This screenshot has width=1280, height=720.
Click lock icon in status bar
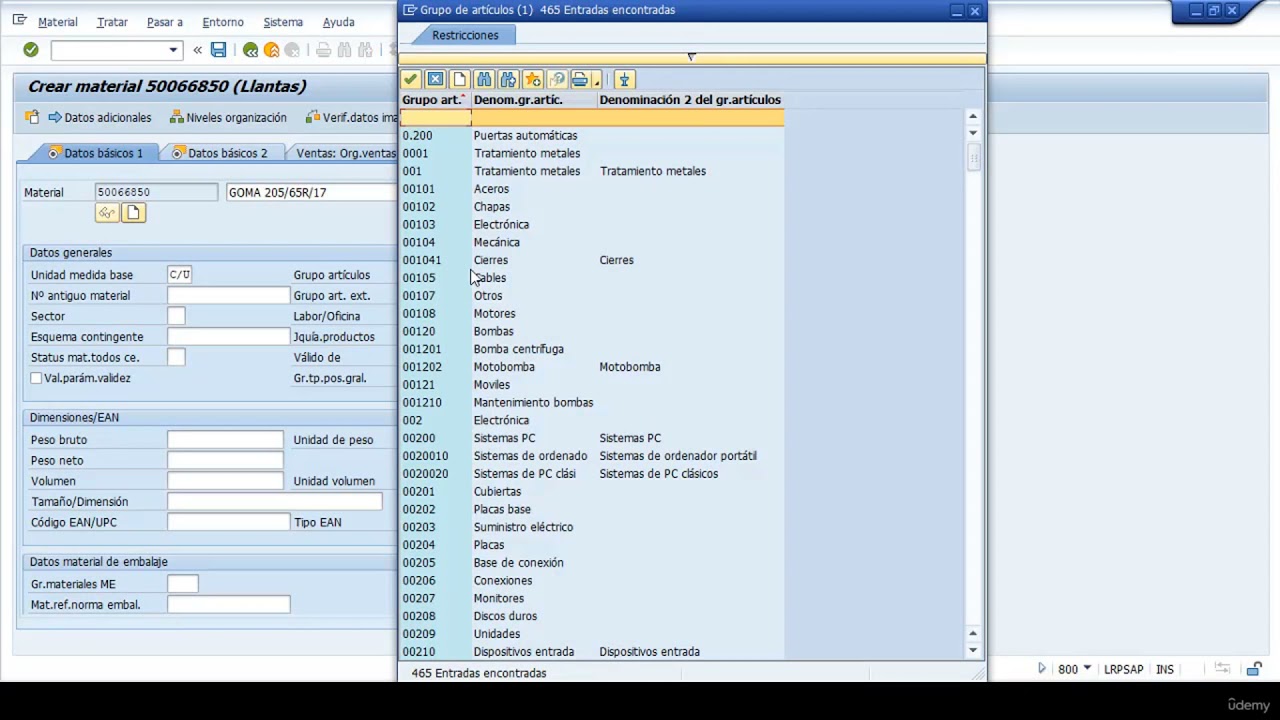pyautogui.click(x=1254, y=669)
